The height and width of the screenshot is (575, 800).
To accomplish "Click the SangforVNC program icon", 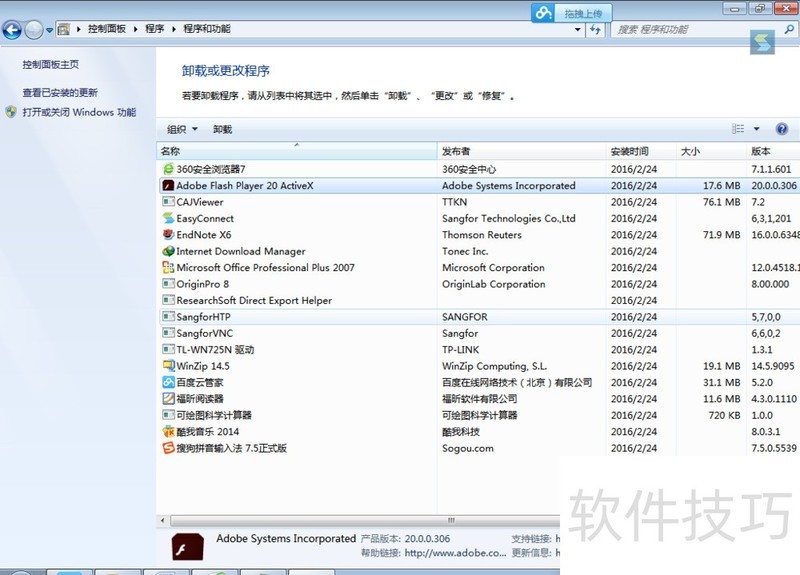I will [168, 333].
